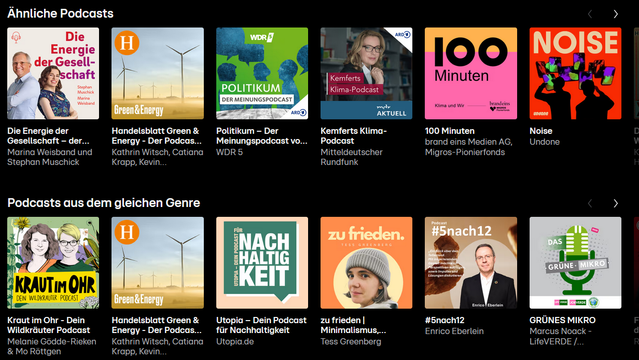The height and width of the screenshot is (360, 639).
Task: Open Kemferts Klima-Podcast cover art
Action: click(366, 73)
